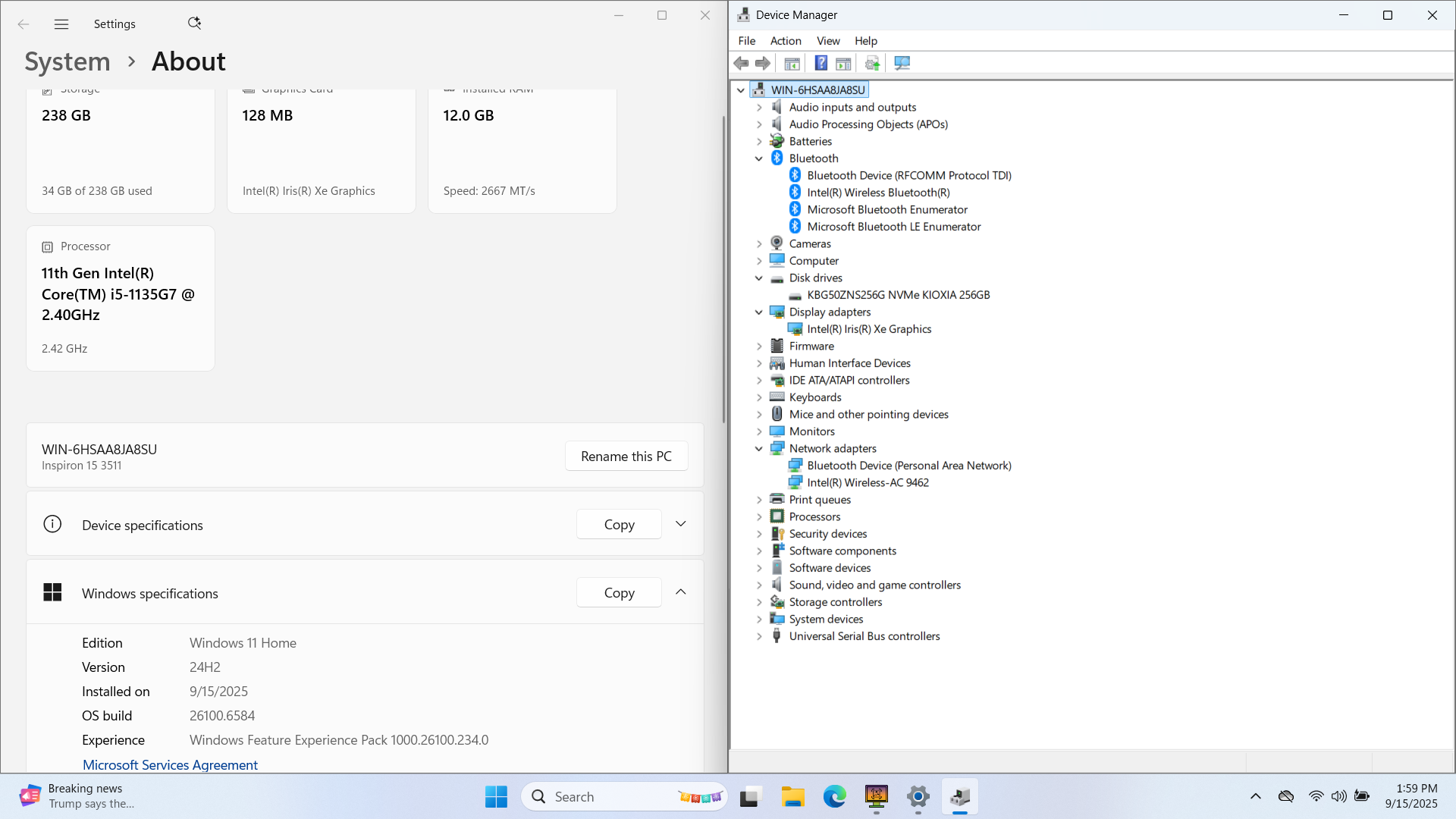Toggle the console tree pane icon
Screen dimensions: 1456x819
point(792,64)
